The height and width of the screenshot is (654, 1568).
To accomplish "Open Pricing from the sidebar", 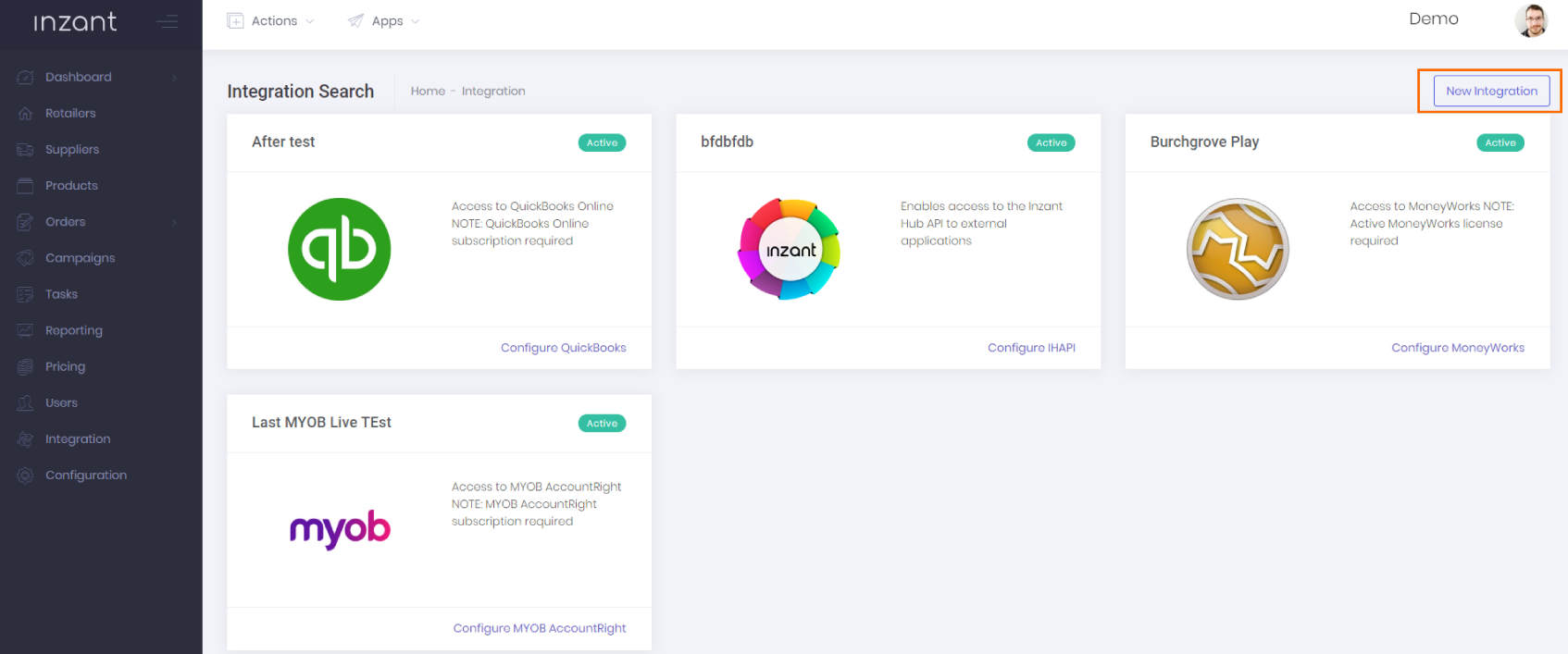I will 65,366.
